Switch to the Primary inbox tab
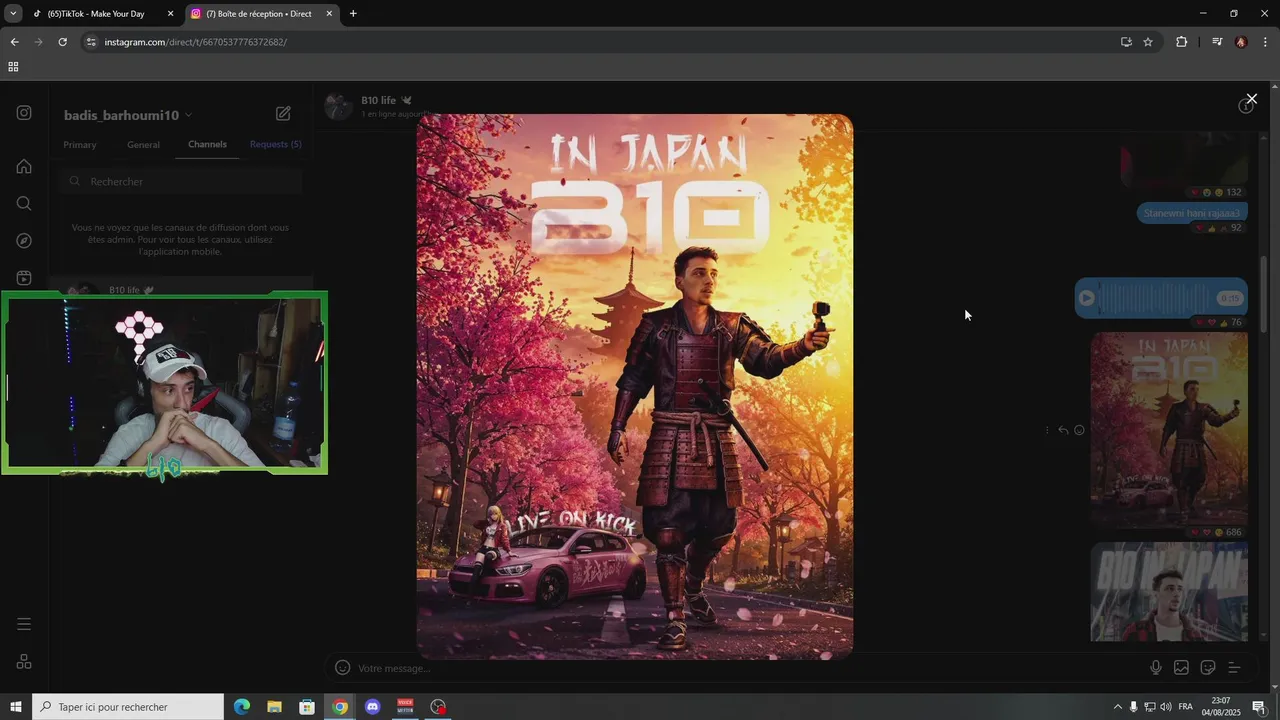This screenshot has width=1280, height=720. 80,144
